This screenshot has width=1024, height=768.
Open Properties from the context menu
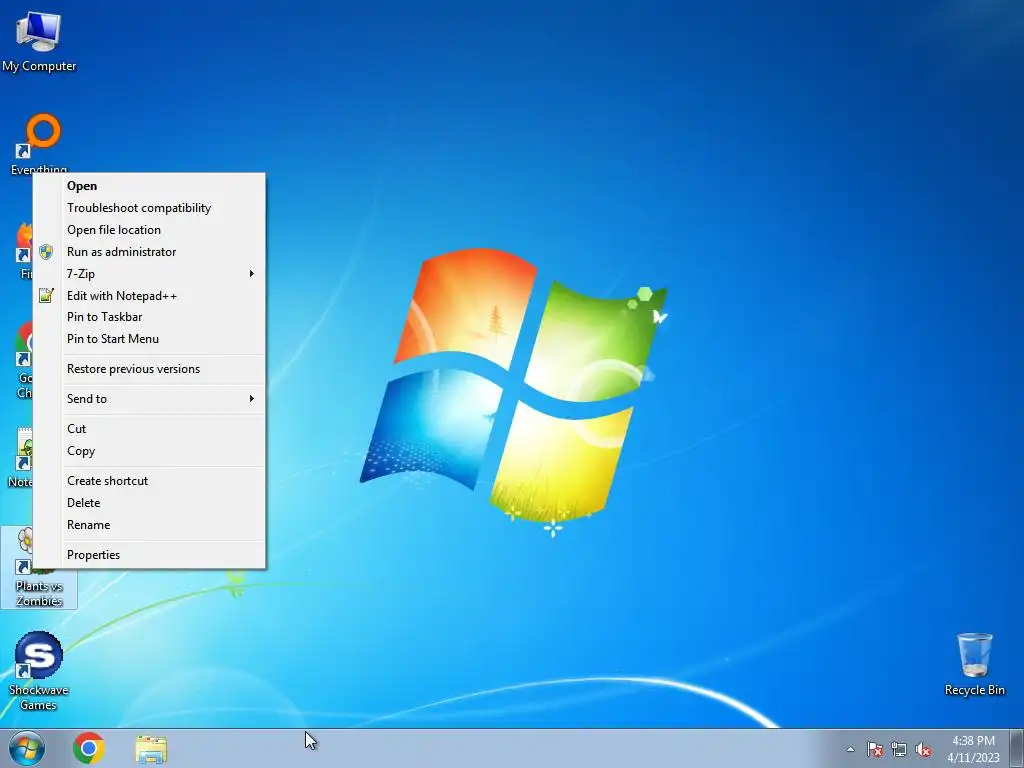pos(150,555)
